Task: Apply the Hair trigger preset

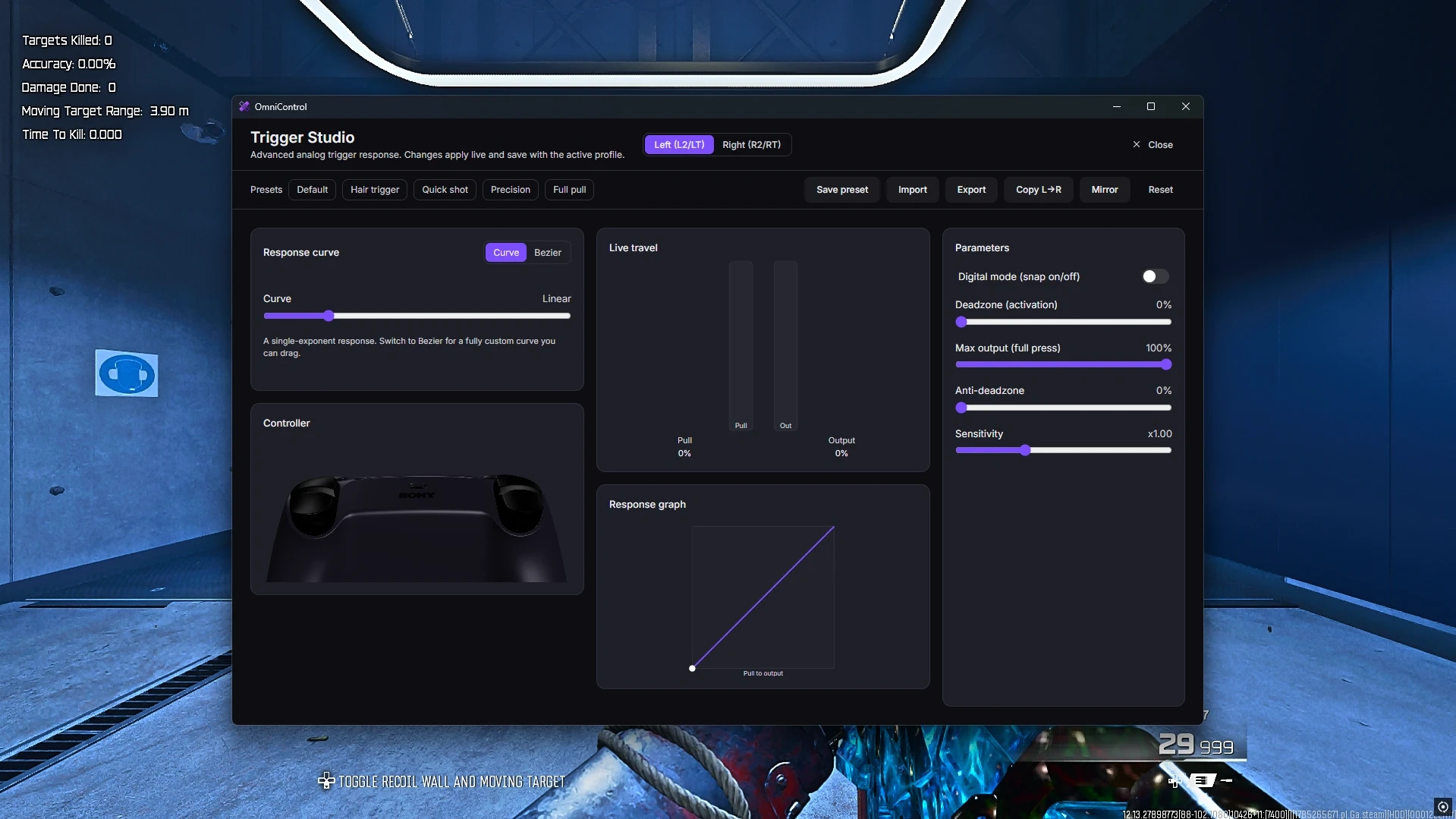Action: (375, 190)
